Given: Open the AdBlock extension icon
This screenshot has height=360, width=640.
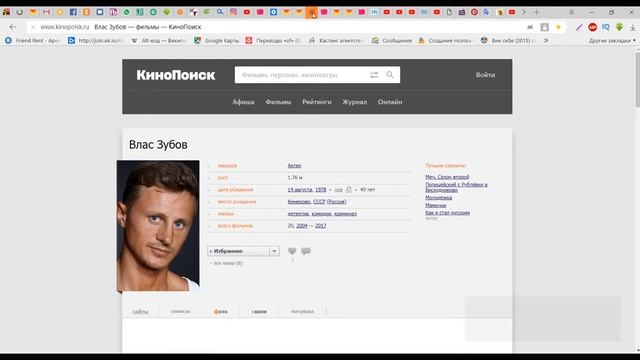Looking at the screenshot, I should (x=592, y=27).
